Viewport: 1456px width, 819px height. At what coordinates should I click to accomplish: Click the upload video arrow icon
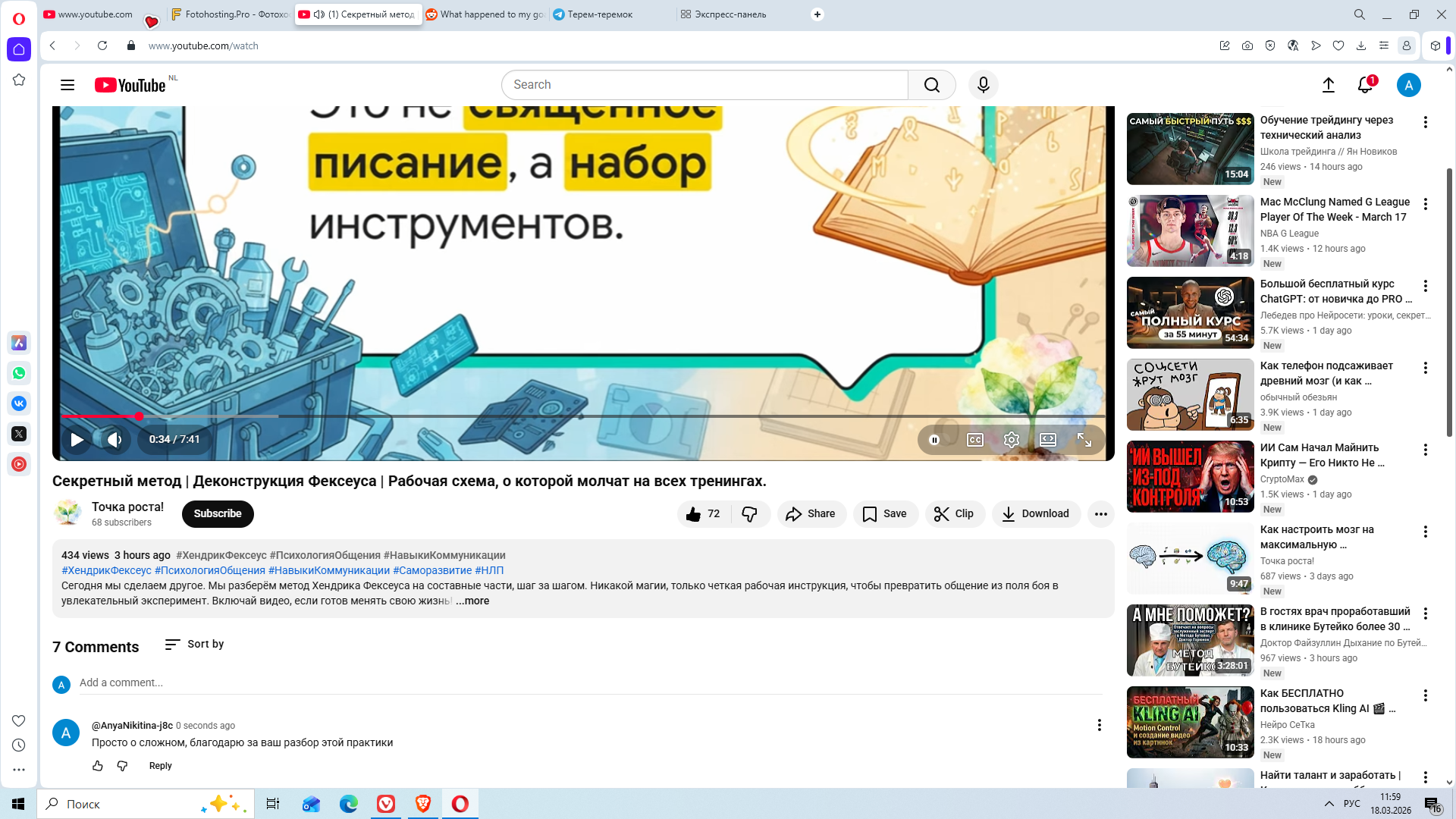[x=1328, y=85]
